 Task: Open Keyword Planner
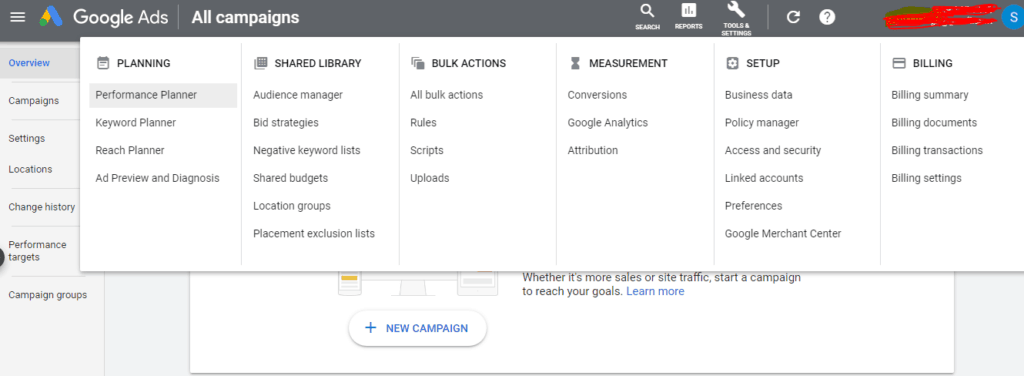135,123
